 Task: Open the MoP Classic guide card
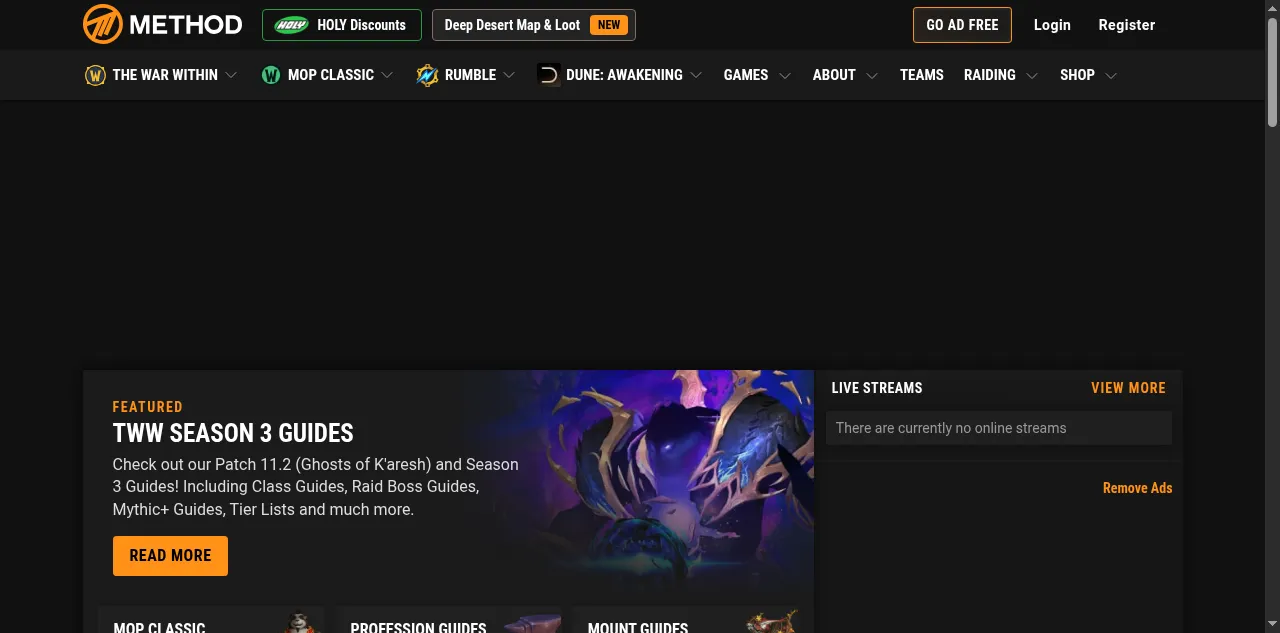(x=211, y=620)
